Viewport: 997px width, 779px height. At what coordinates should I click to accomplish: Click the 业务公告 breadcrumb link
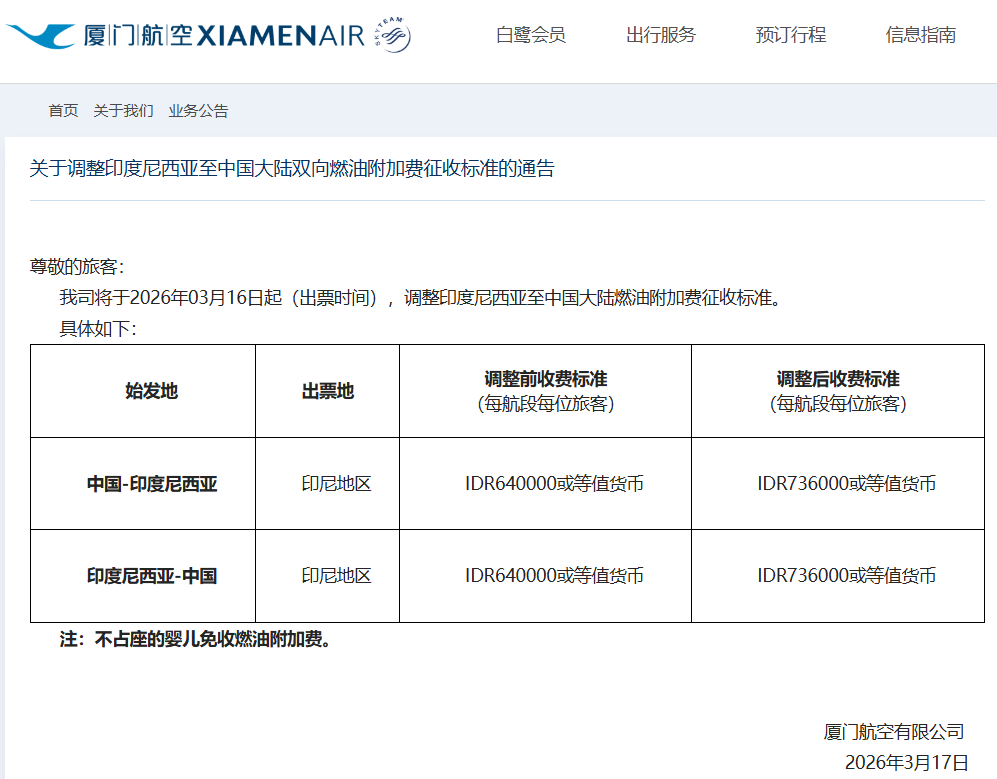(198, 111)
